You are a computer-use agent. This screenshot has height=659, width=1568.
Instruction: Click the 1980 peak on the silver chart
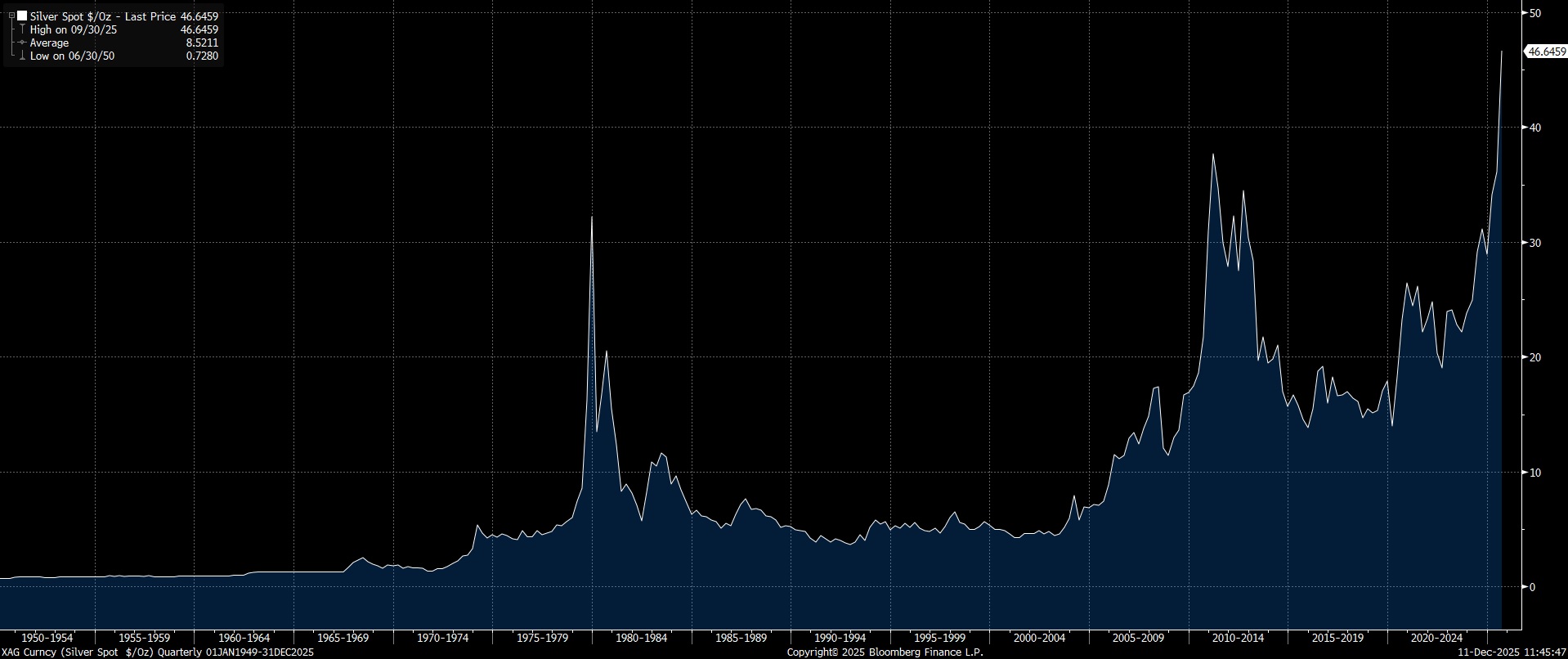pyautogui.click(x=592, y=217)
